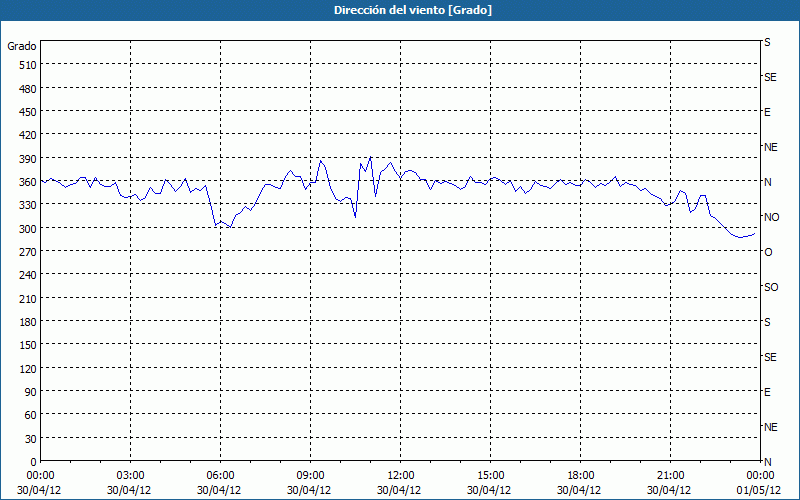
Task: Select the 18:00 time axis label
Action: (x=580, y=476)
